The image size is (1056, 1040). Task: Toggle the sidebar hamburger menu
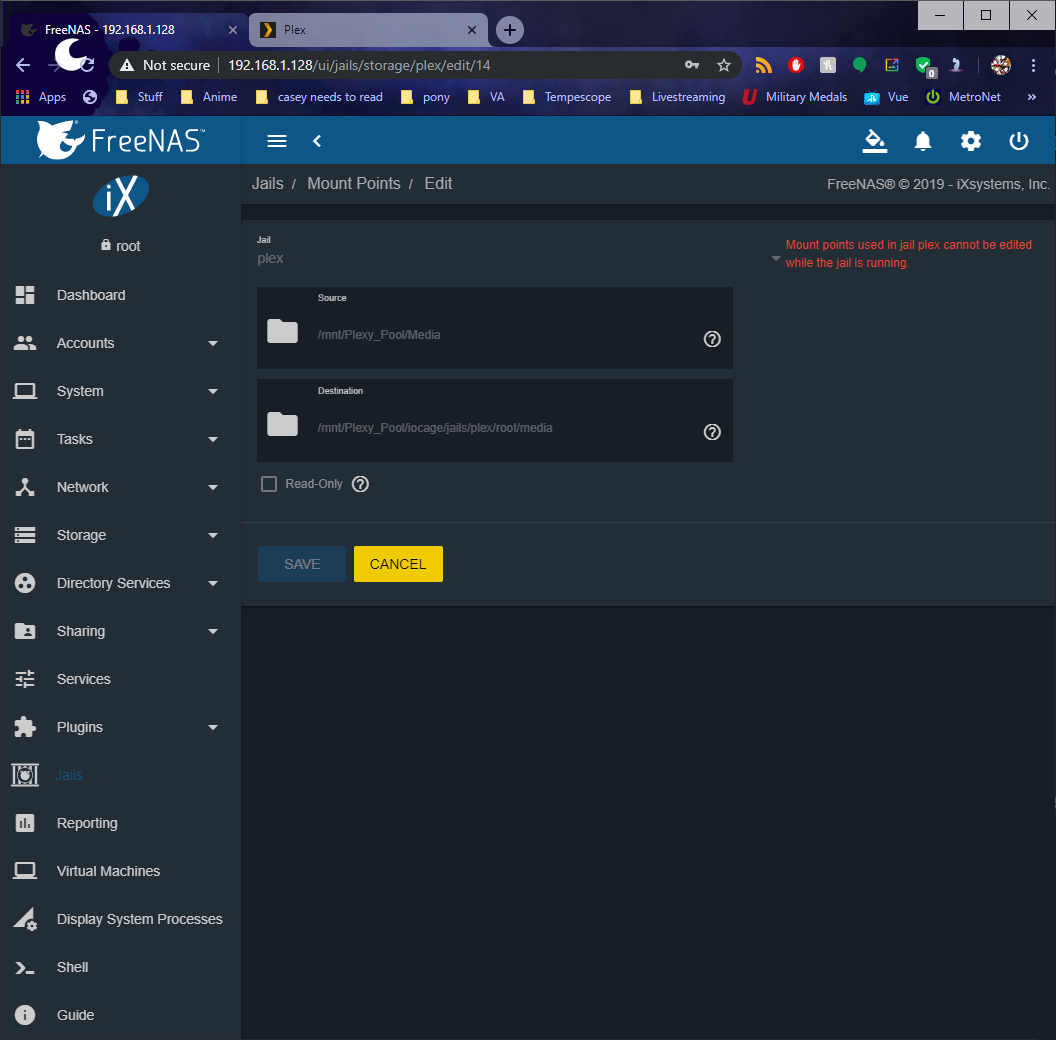[x=277, y=141]
